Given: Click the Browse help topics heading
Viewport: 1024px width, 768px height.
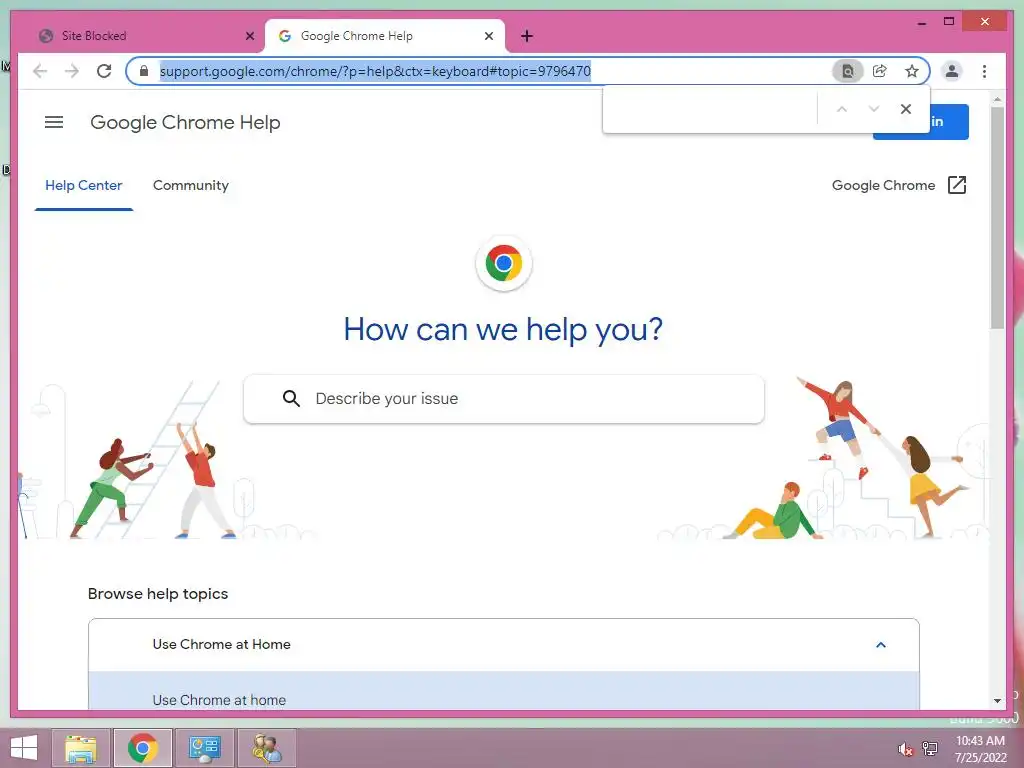Looking at the screenshot, I should (x=158, y=594).
